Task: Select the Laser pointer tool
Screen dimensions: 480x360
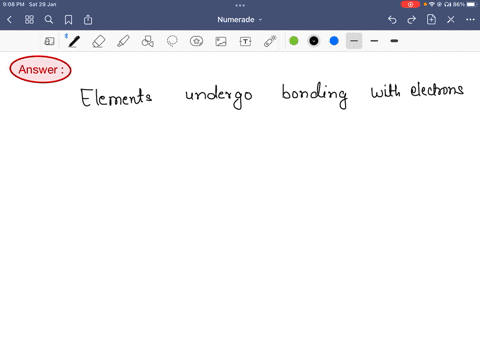Action: pyautogui.click(x=270, y=41)
